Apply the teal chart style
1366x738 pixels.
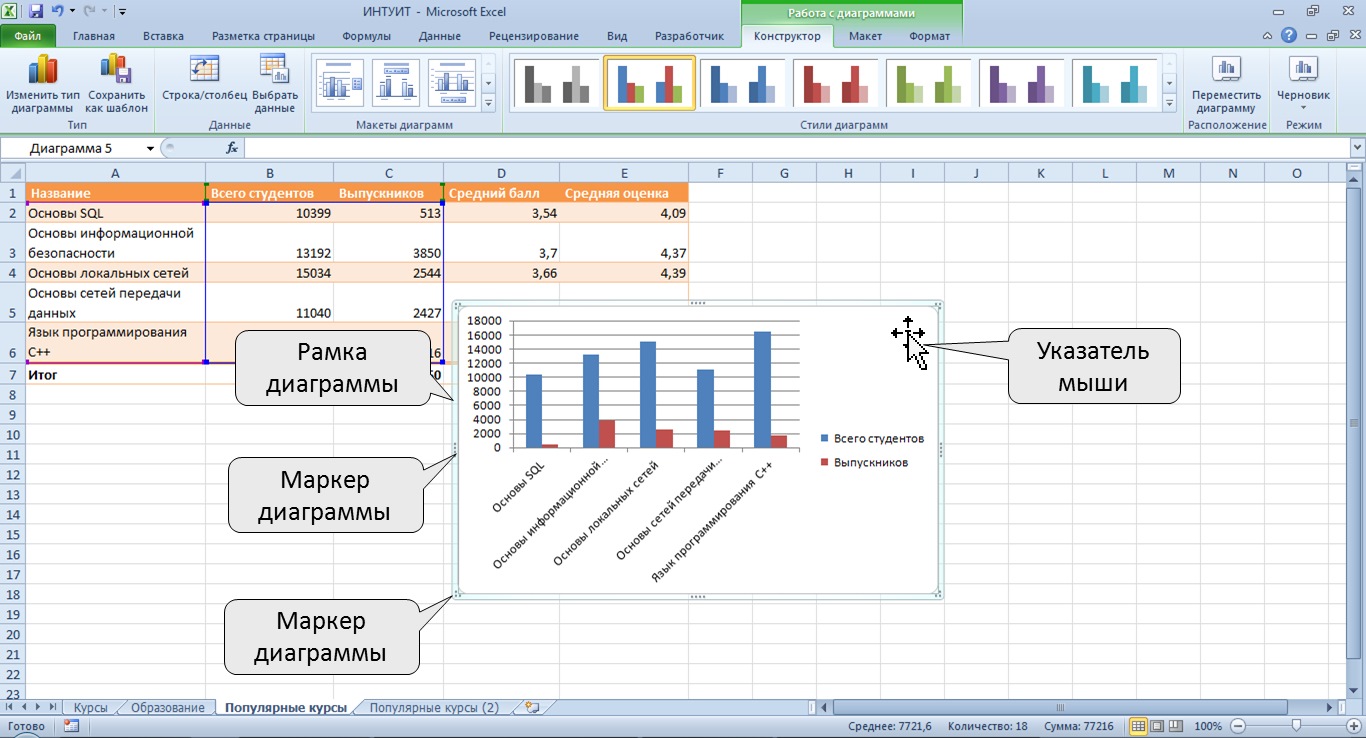(1115, 84)
